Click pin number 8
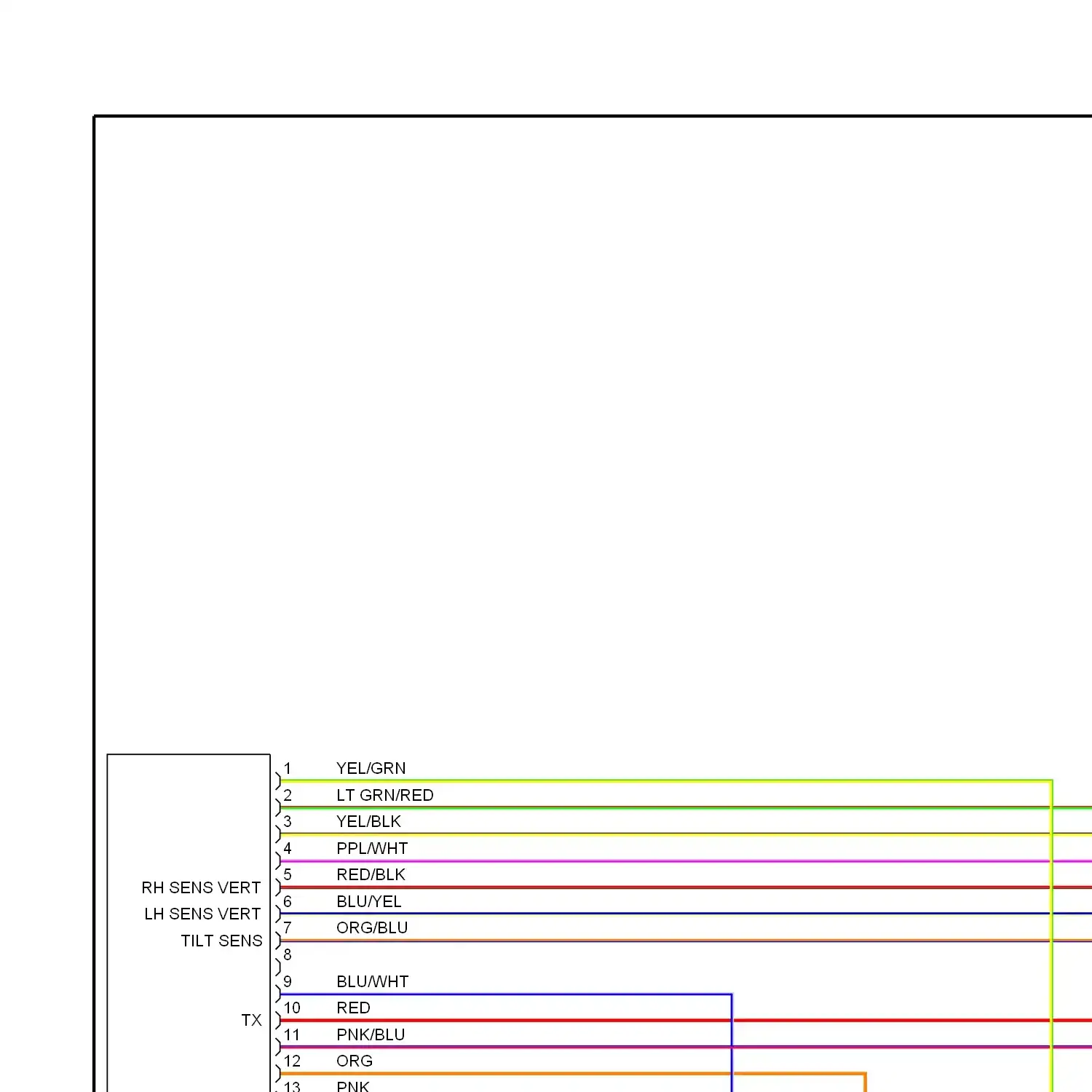Screen dimensions: 1092x1092 (288, 954)
